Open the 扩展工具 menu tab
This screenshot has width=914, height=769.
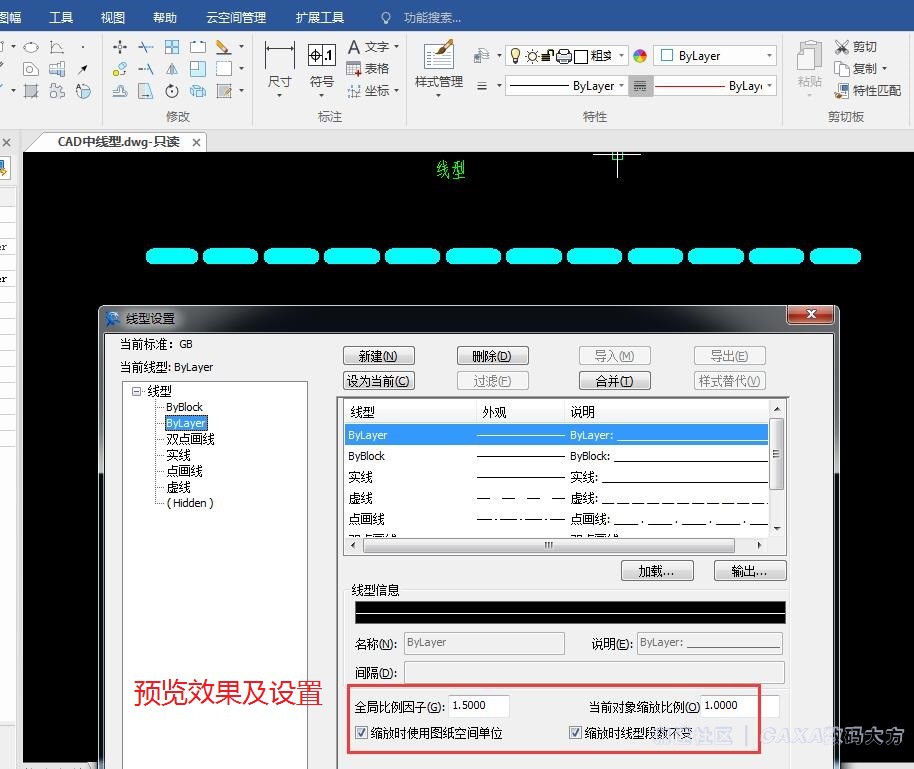(x=320, y=18)
